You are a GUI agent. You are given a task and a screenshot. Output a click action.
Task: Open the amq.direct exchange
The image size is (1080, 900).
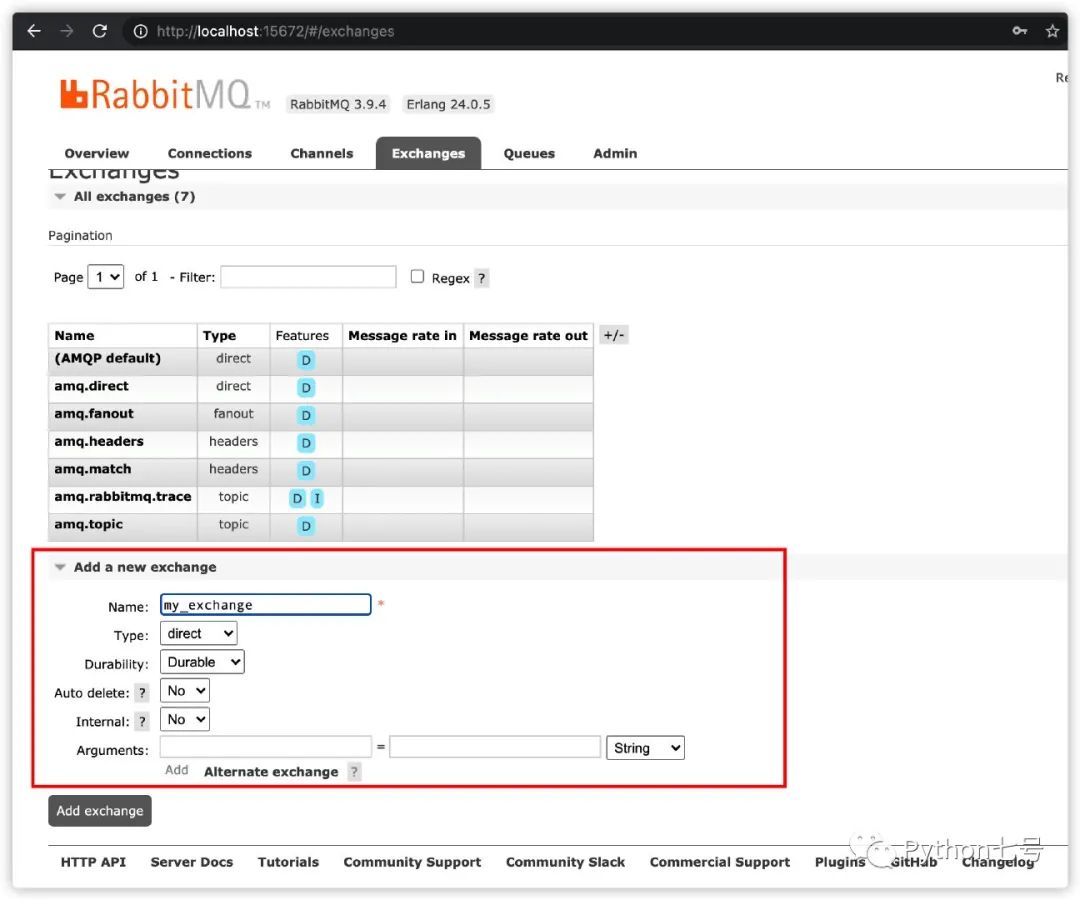(92, 386)
